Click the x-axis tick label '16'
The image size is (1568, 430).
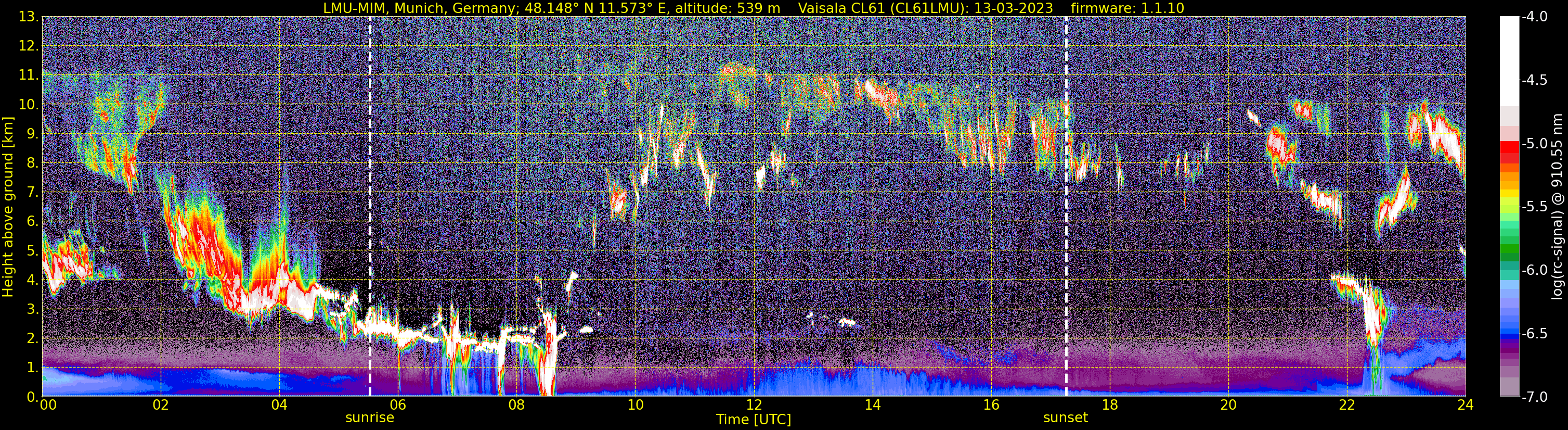click(991, 405)
